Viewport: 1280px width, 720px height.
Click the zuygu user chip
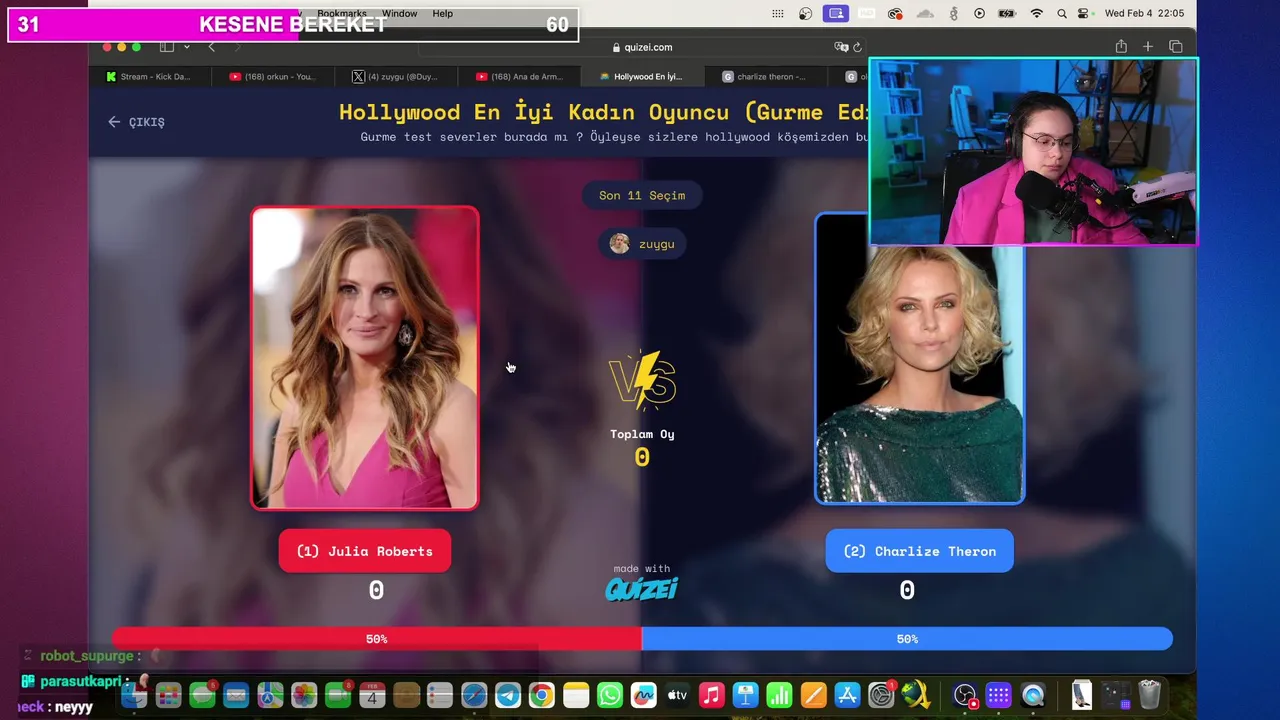642,244
